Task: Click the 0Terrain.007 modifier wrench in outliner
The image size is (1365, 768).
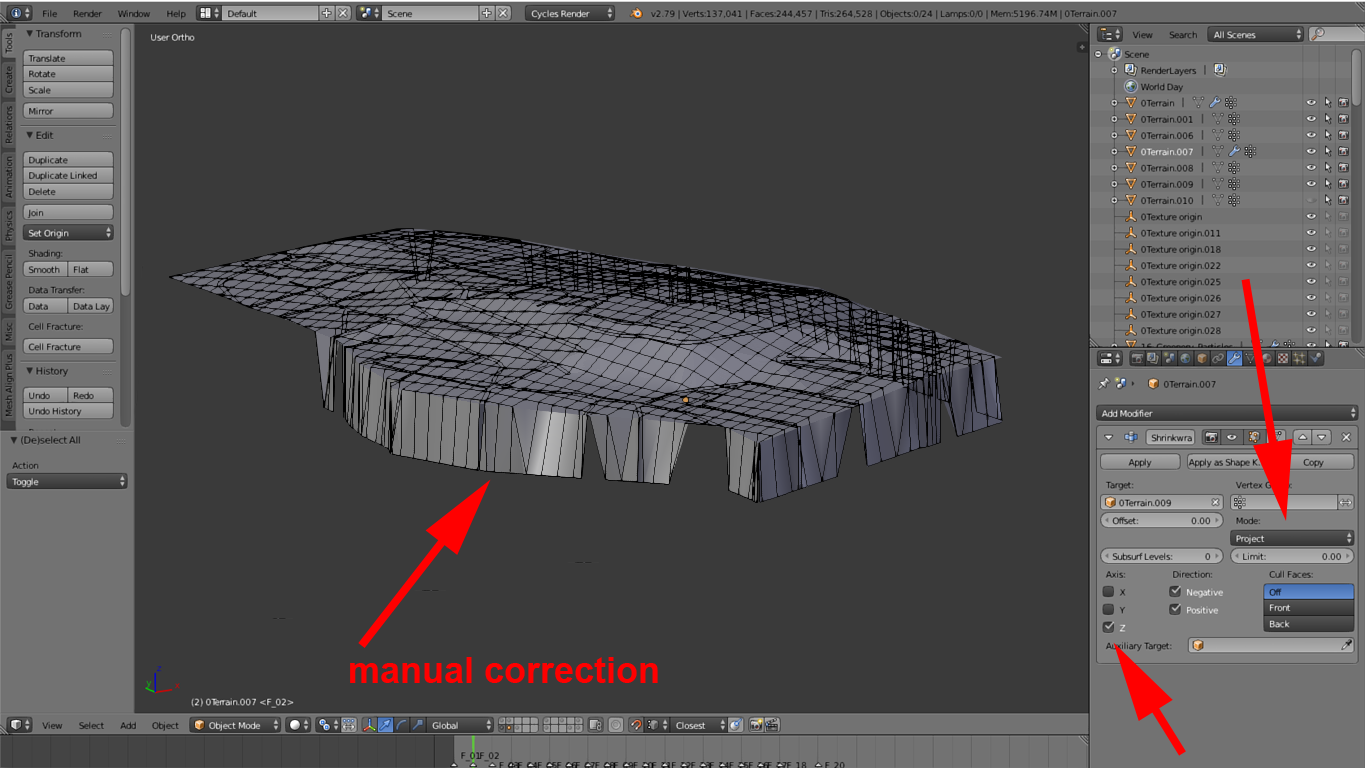Action: click(x=1233, y=152)
